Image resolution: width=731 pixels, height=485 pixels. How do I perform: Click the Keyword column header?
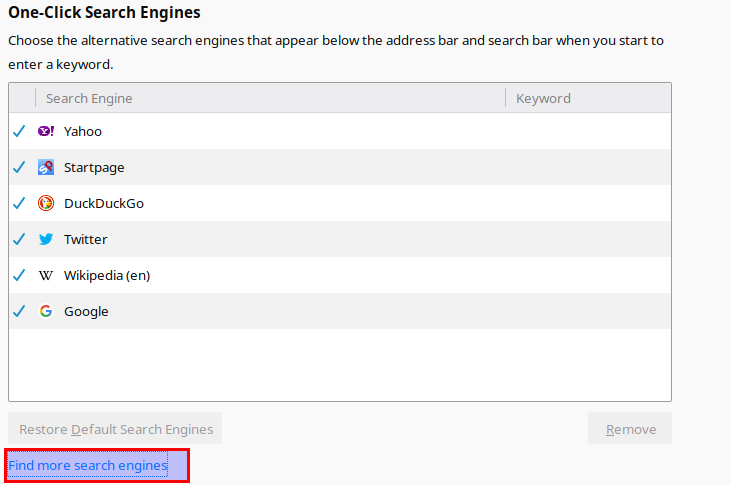(x=588, y=98)
